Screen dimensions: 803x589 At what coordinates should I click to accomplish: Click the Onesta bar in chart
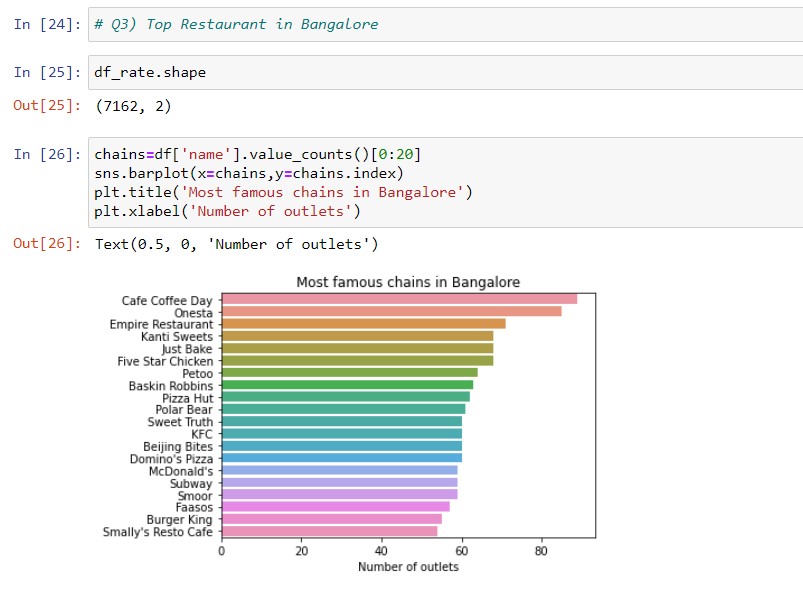392,311
